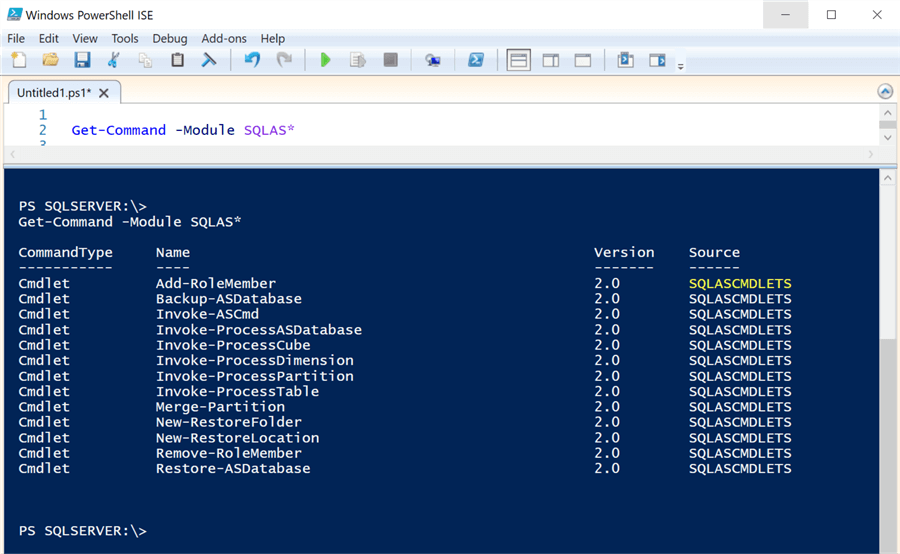Click Backup-ASDatabase in the output
Viewport: 900px width, 554px height.
tap(228, 299)
